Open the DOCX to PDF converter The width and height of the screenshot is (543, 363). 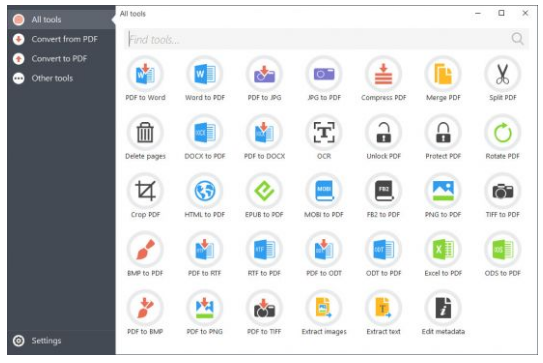(205, 133)
